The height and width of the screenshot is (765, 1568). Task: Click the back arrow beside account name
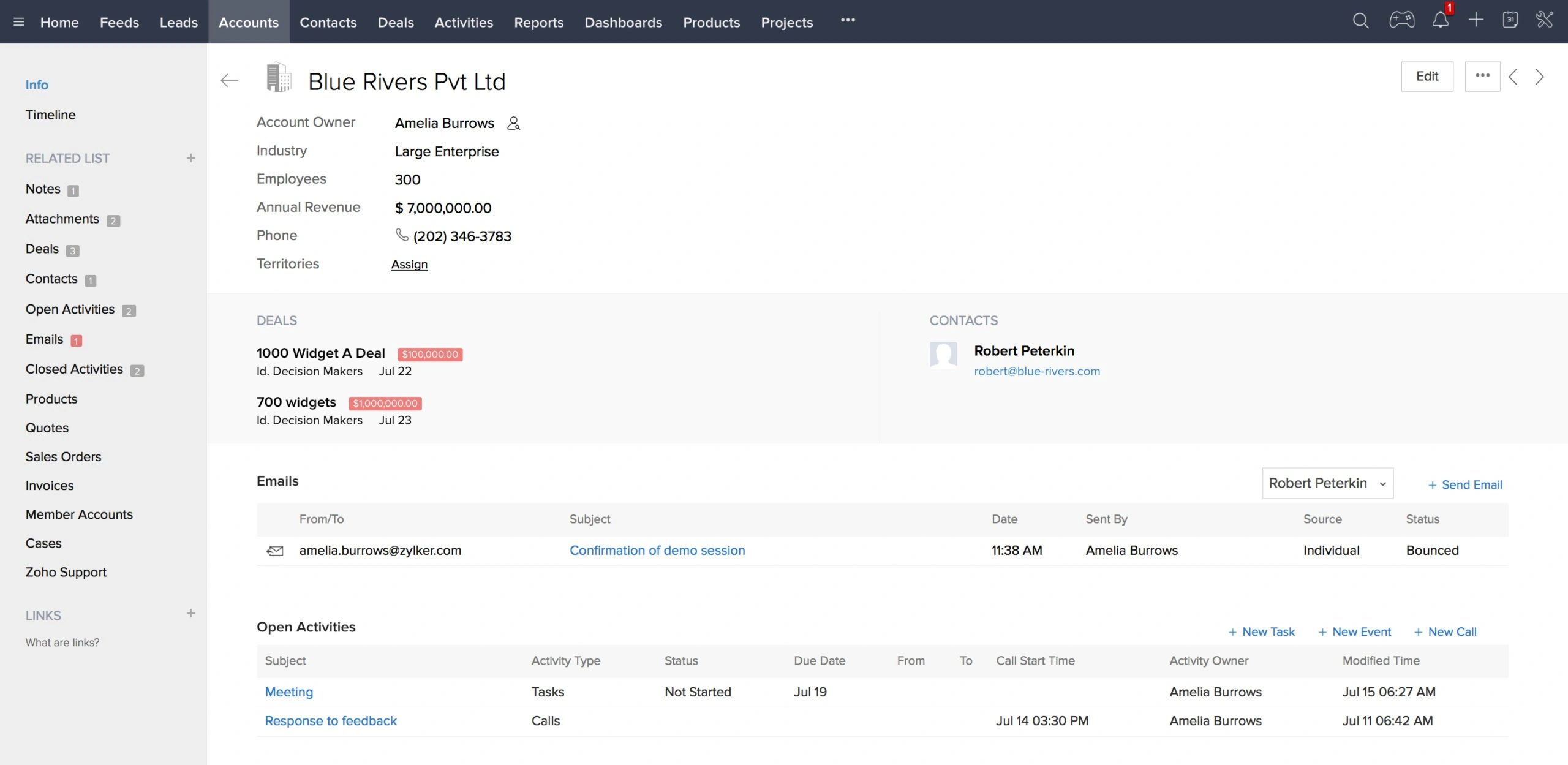229,80
